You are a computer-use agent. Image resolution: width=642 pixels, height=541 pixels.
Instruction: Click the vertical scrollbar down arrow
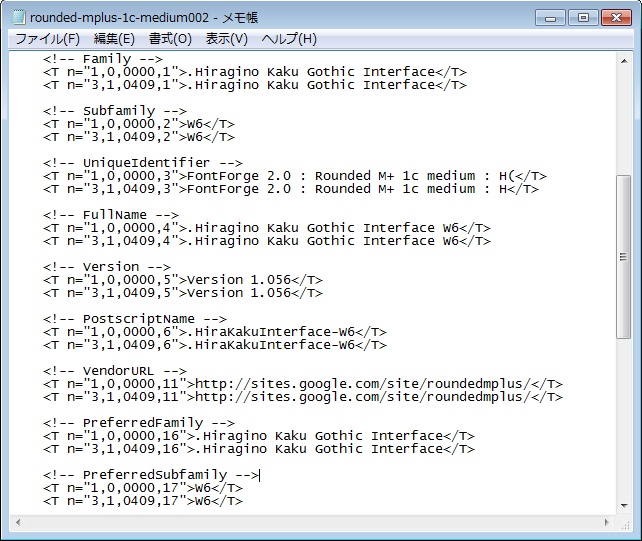pyautogui.click(x=624, y=506)
